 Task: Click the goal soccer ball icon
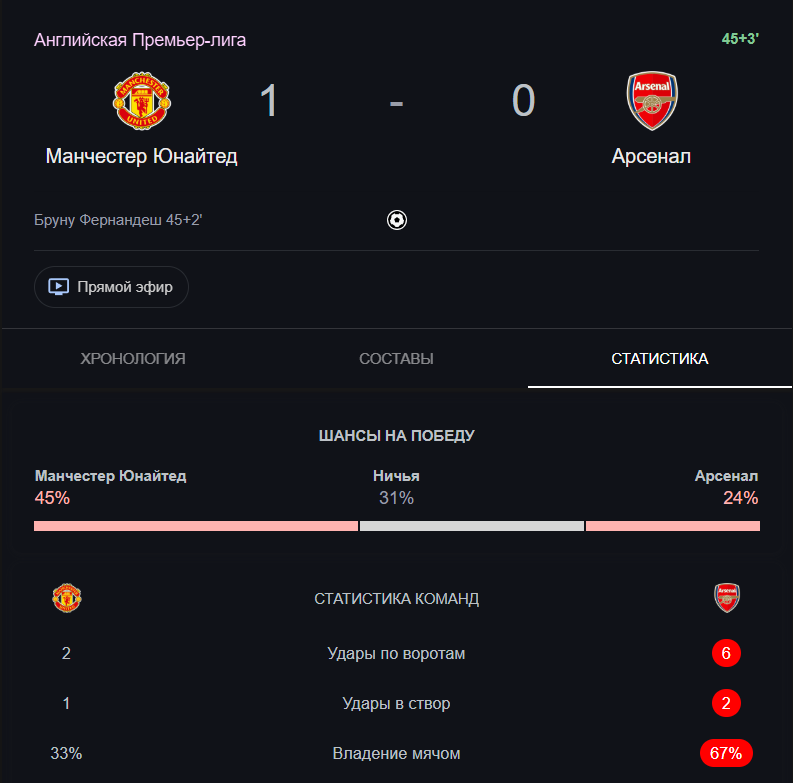[x=397, y=220]
